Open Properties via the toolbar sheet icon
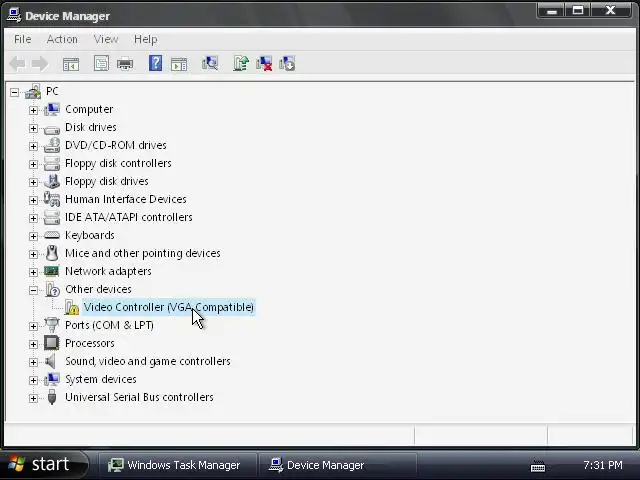This screenshot has height=480, width=640. click(x=101, y=63)
